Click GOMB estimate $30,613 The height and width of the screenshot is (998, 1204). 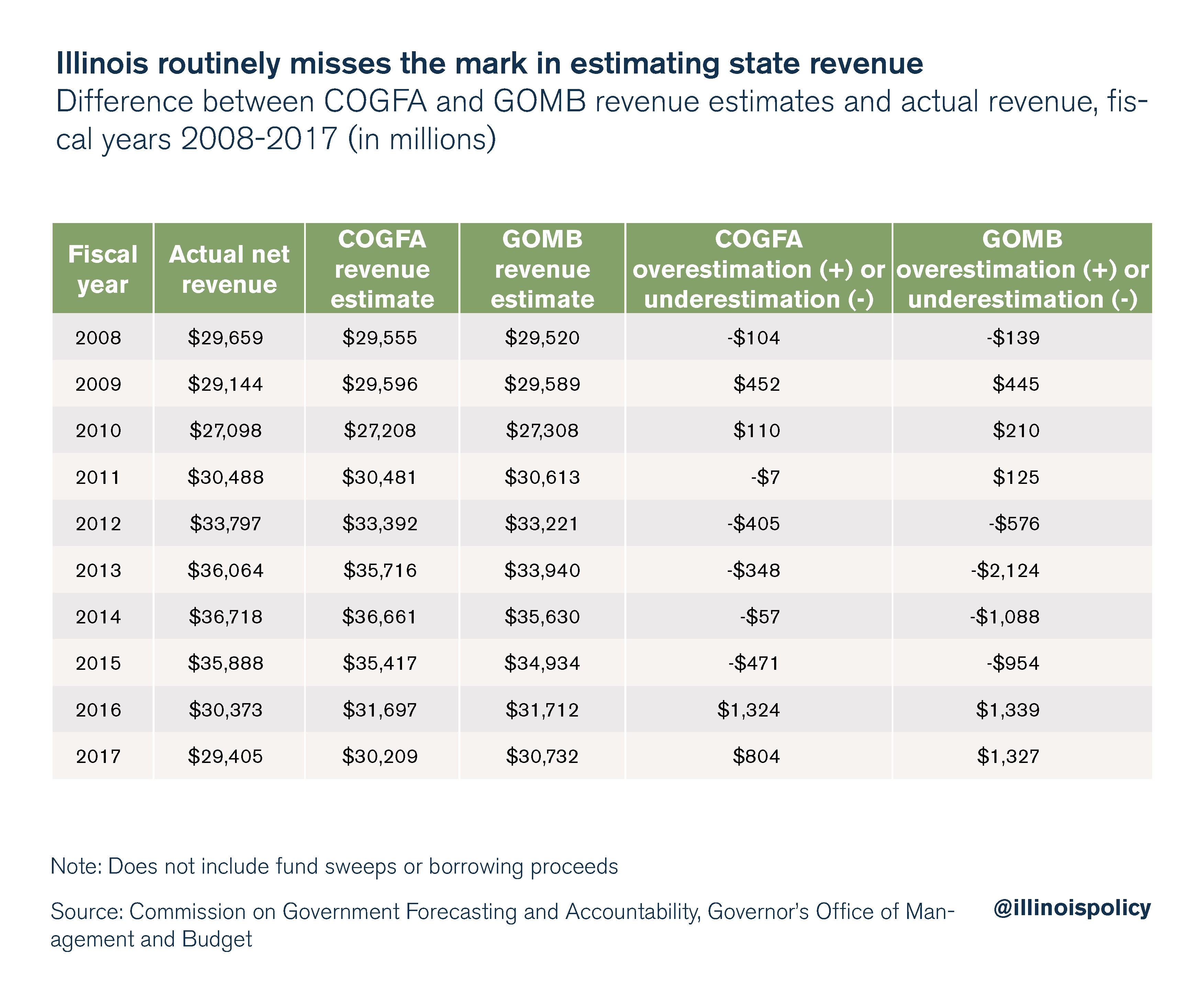pos(542,477)
